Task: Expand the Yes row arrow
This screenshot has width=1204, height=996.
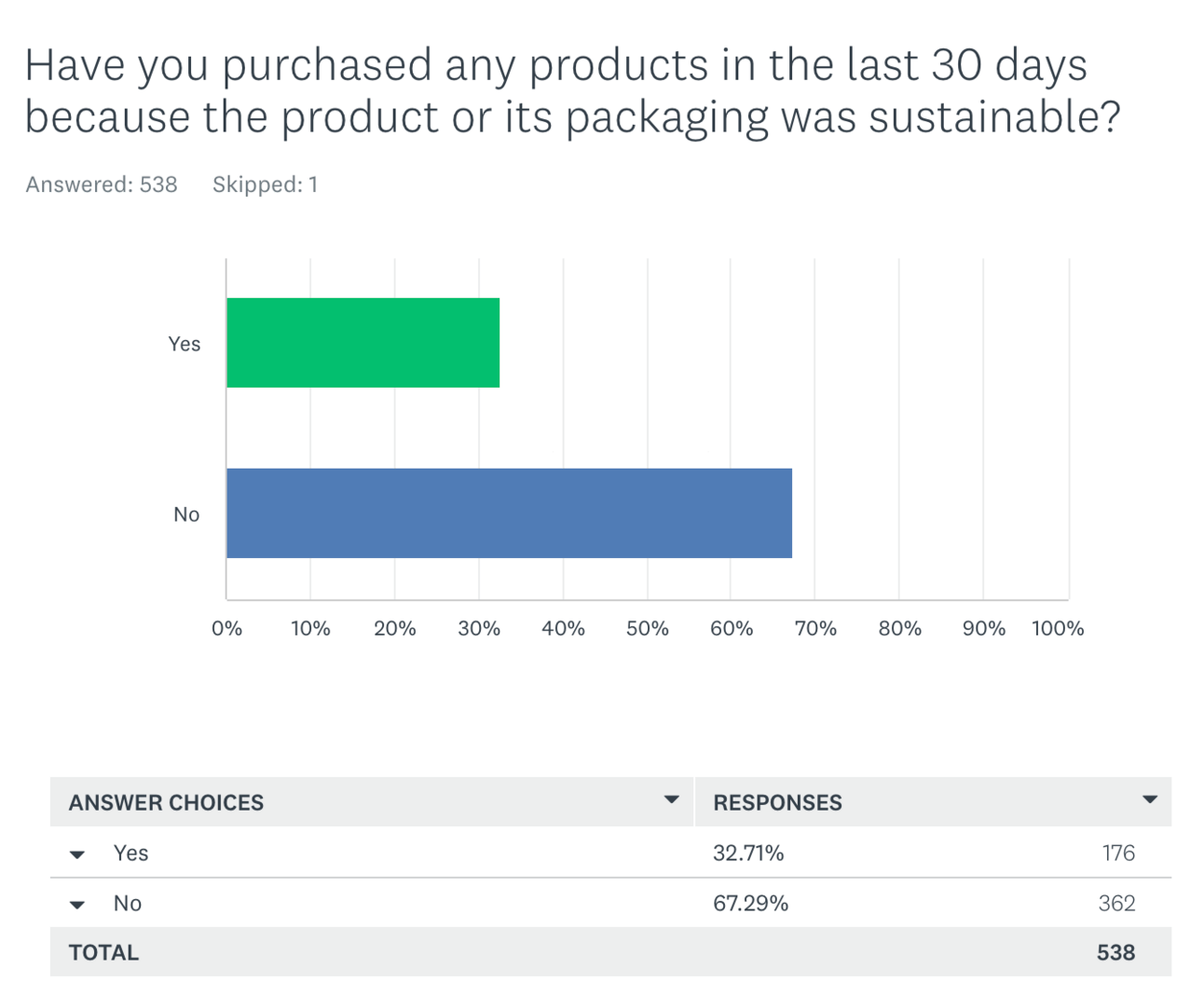Action: (77, 854)
